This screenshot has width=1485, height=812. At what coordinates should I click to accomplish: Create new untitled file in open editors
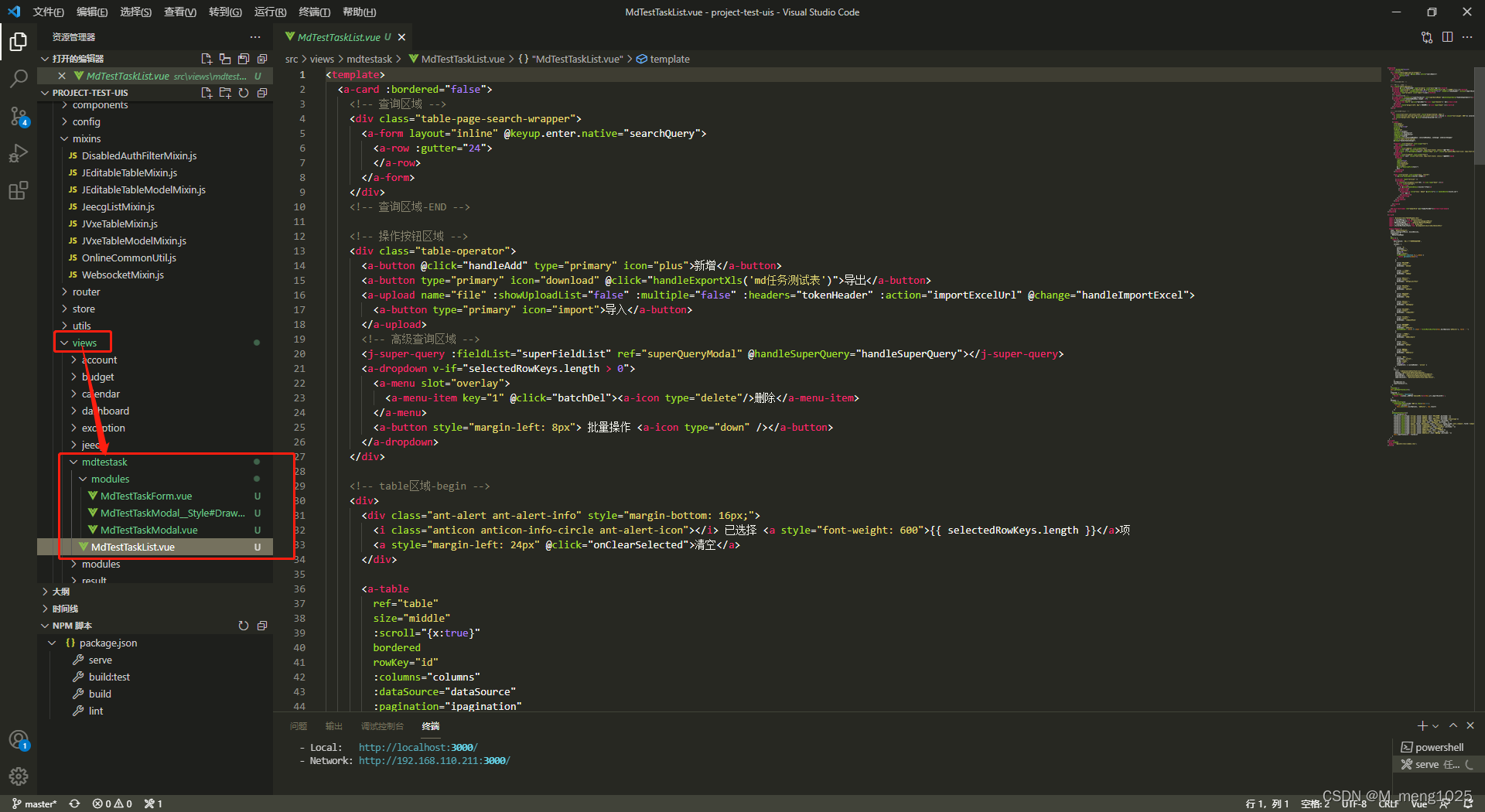[207, 59]
